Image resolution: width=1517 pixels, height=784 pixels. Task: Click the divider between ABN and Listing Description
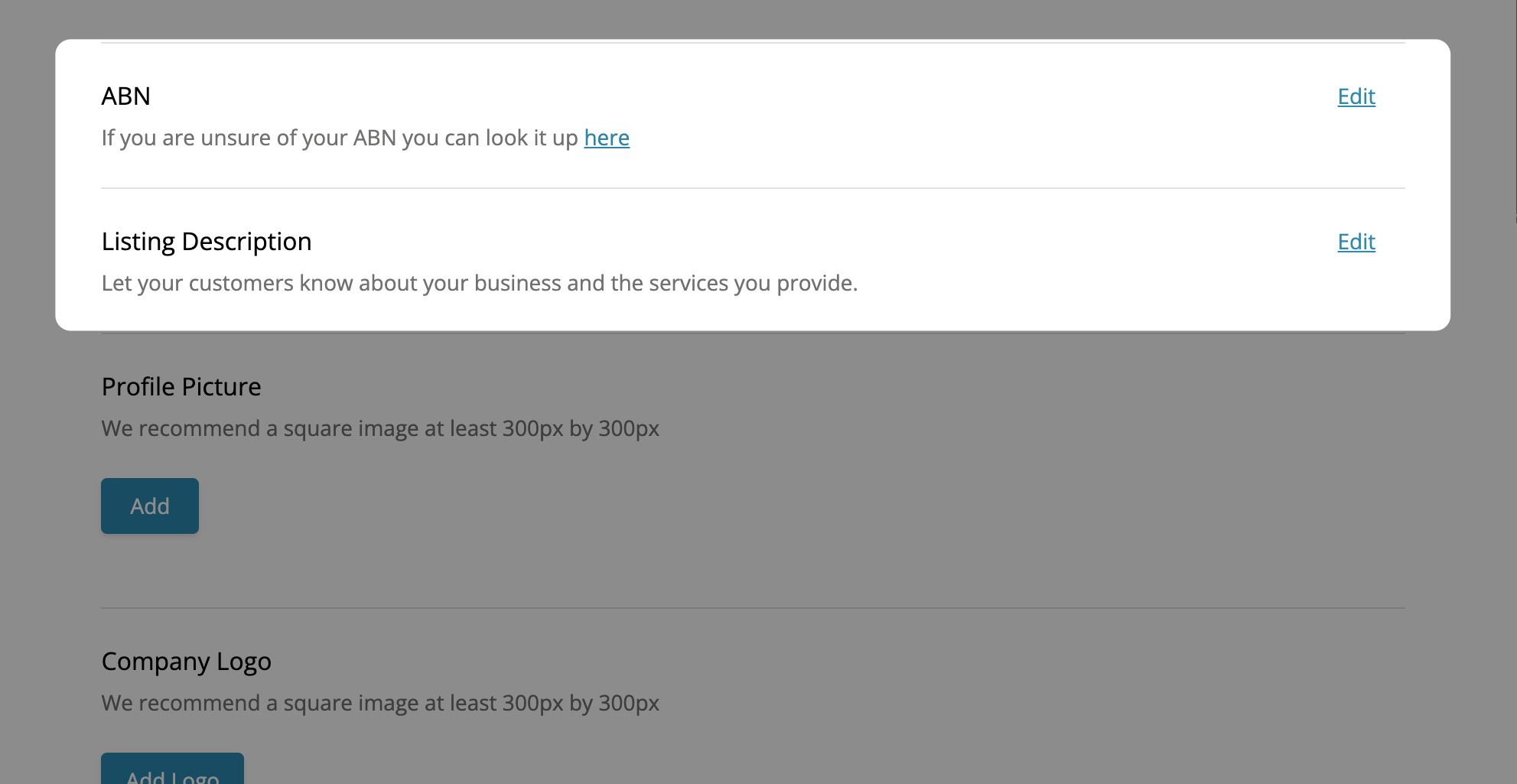753,188
